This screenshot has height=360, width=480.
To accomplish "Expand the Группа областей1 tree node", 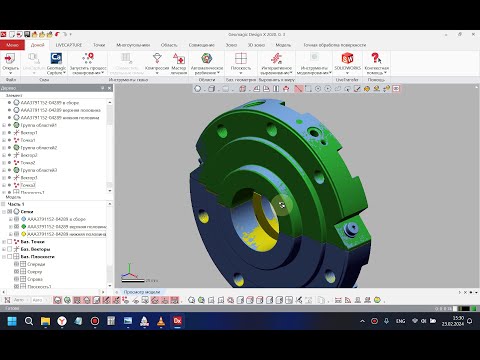I will coord(4,125).
